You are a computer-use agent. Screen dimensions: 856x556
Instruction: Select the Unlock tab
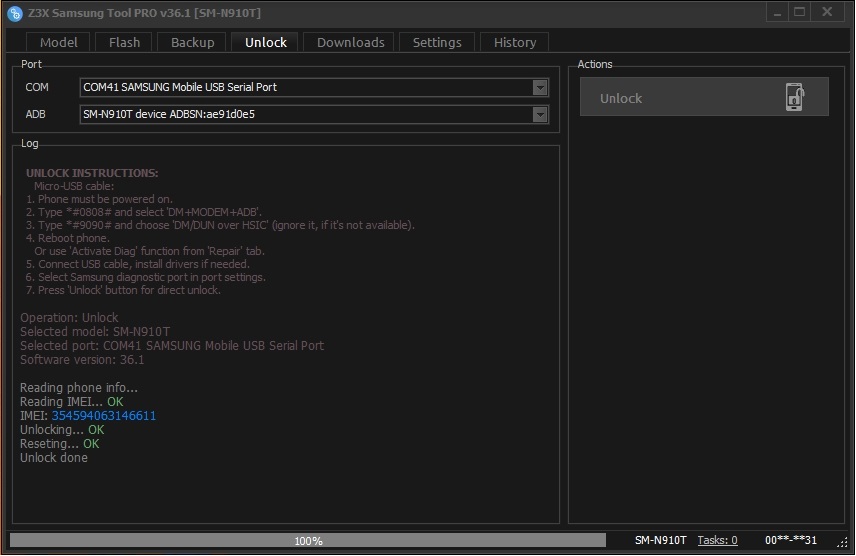(265, 42)
